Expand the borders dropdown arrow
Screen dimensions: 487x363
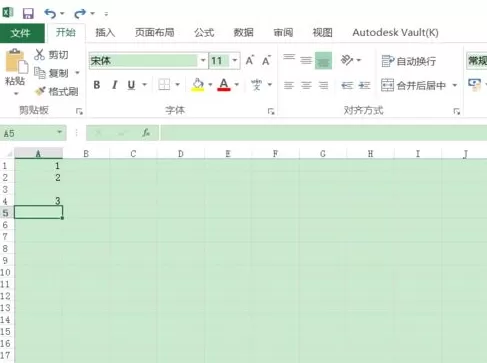coord(177,85)
